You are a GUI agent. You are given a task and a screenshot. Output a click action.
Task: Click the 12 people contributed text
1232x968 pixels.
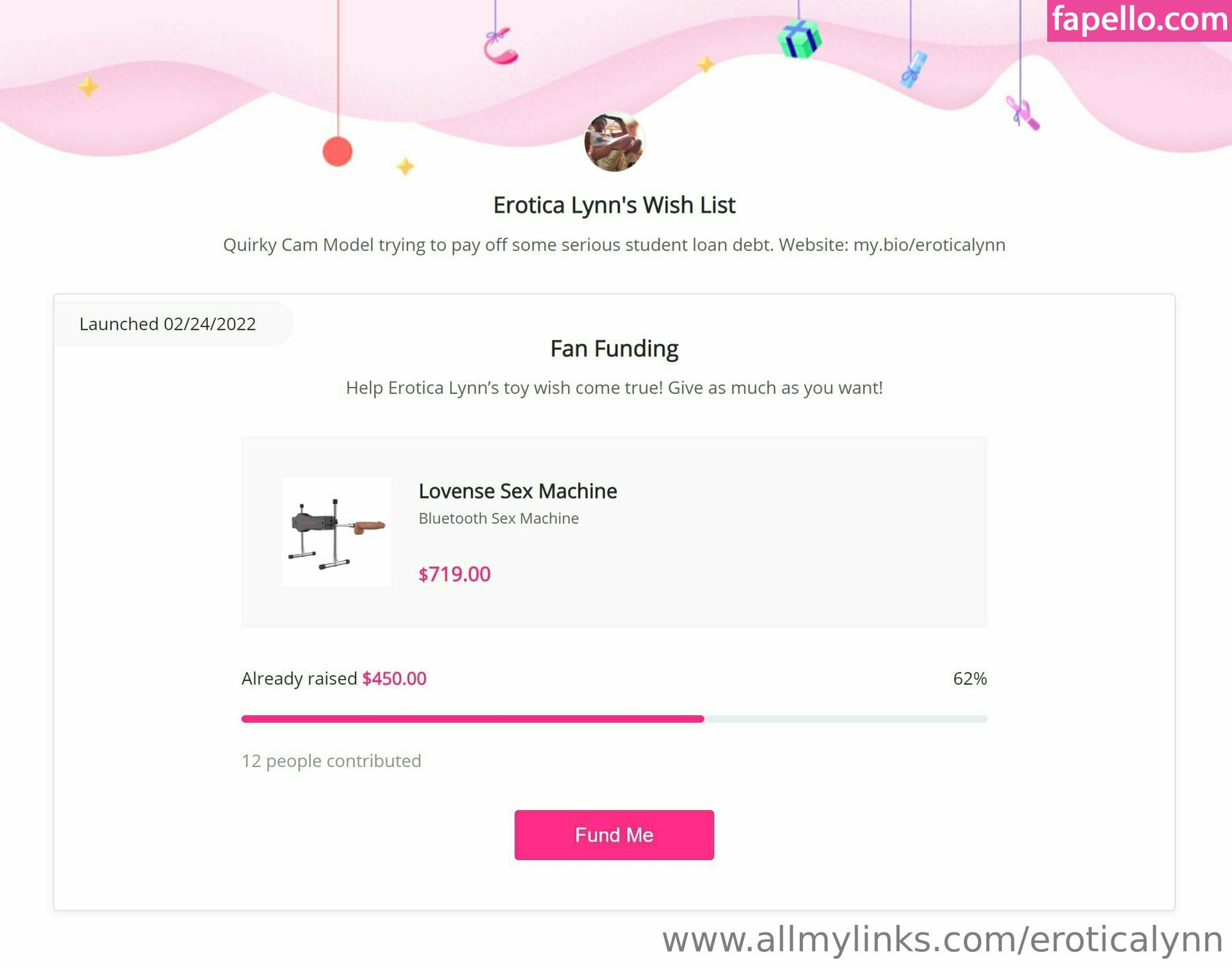tap(331, 761)
